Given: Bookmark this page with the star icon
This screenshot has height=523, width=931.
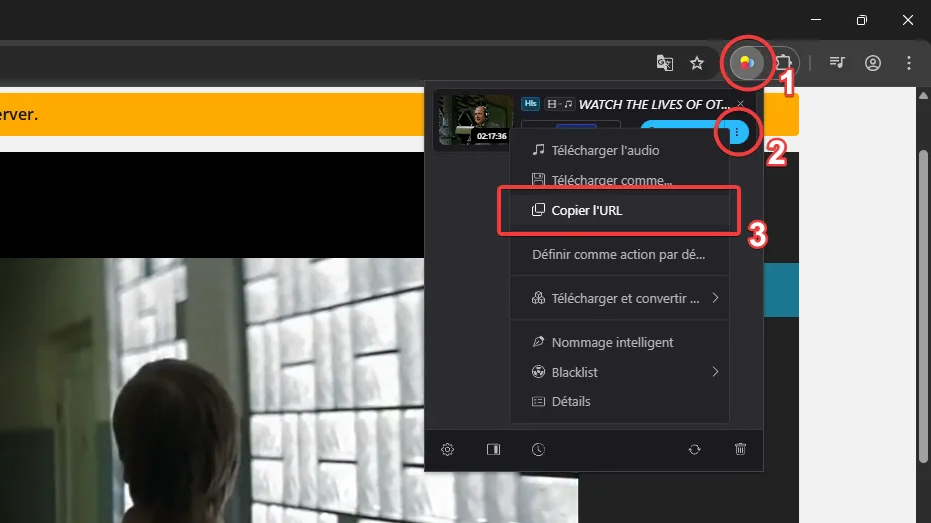Looking at the screenshot, I should click(697, 63).
